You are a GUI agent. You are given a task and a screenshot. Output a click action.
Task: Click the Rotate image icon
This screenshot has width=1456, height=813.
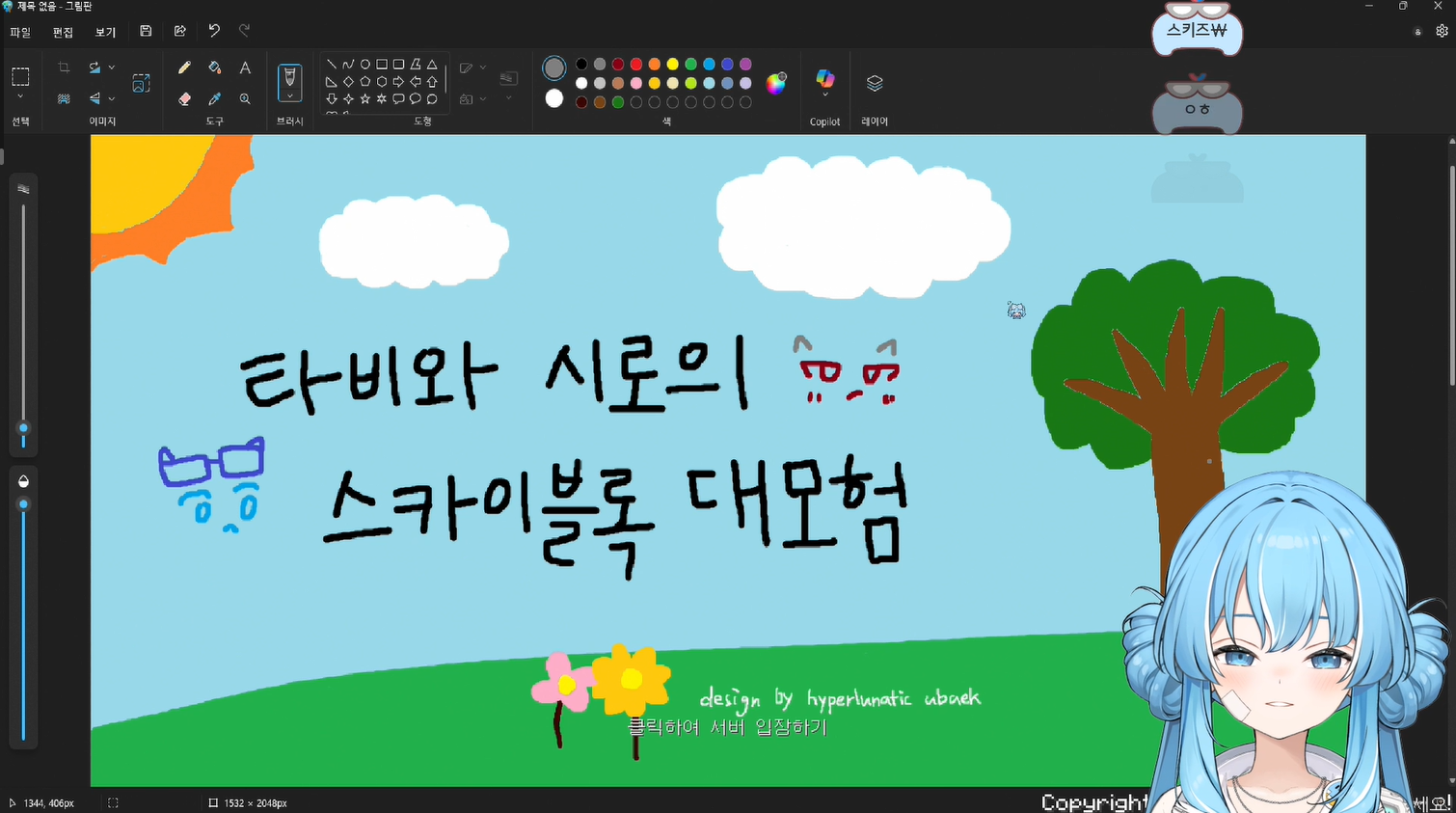click(94, 68)
